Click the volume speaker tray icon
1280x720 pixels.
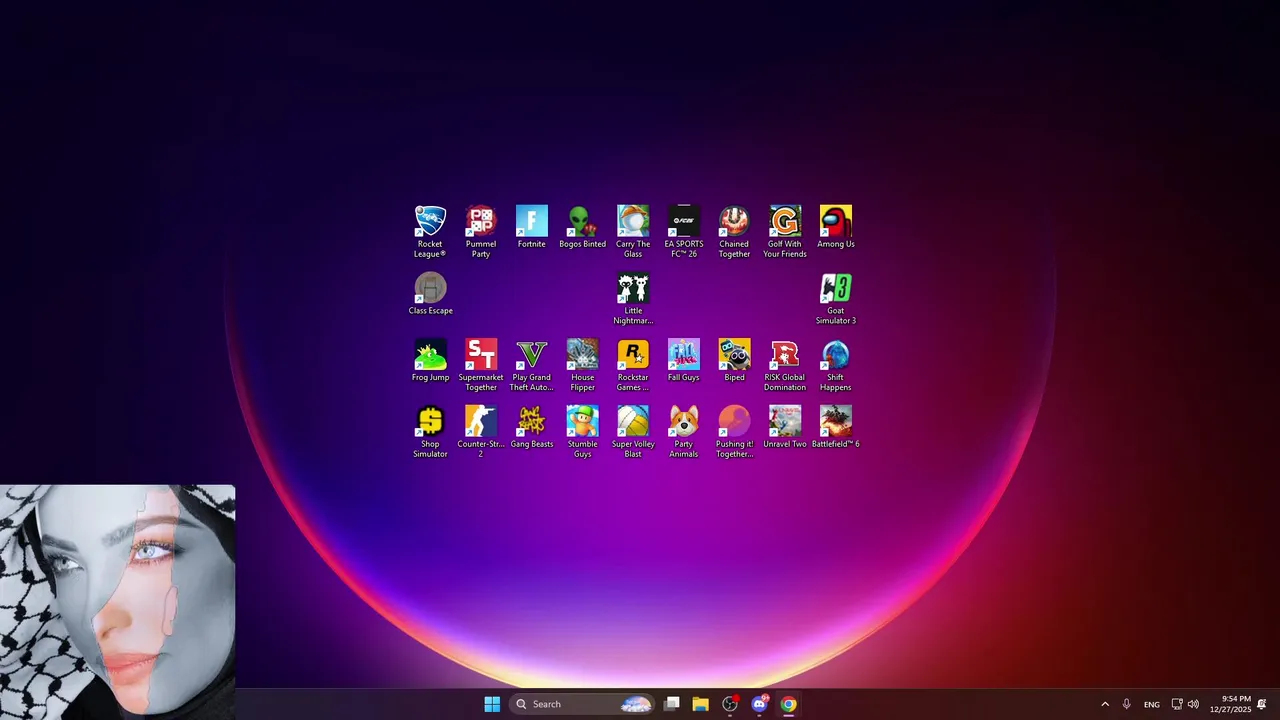(x=1193, y=704)
